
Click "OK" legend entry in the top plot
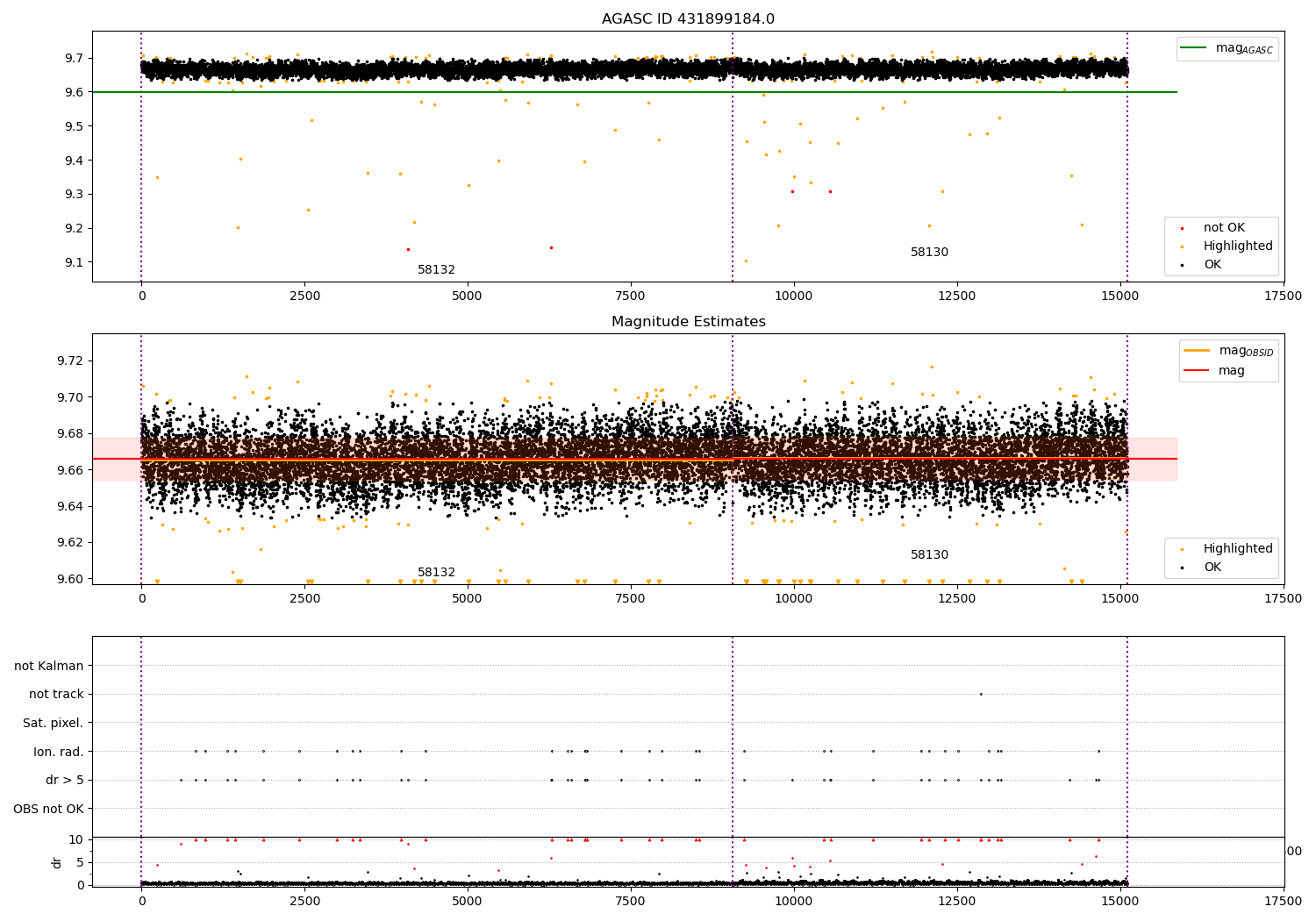(x=1212, y=265)
